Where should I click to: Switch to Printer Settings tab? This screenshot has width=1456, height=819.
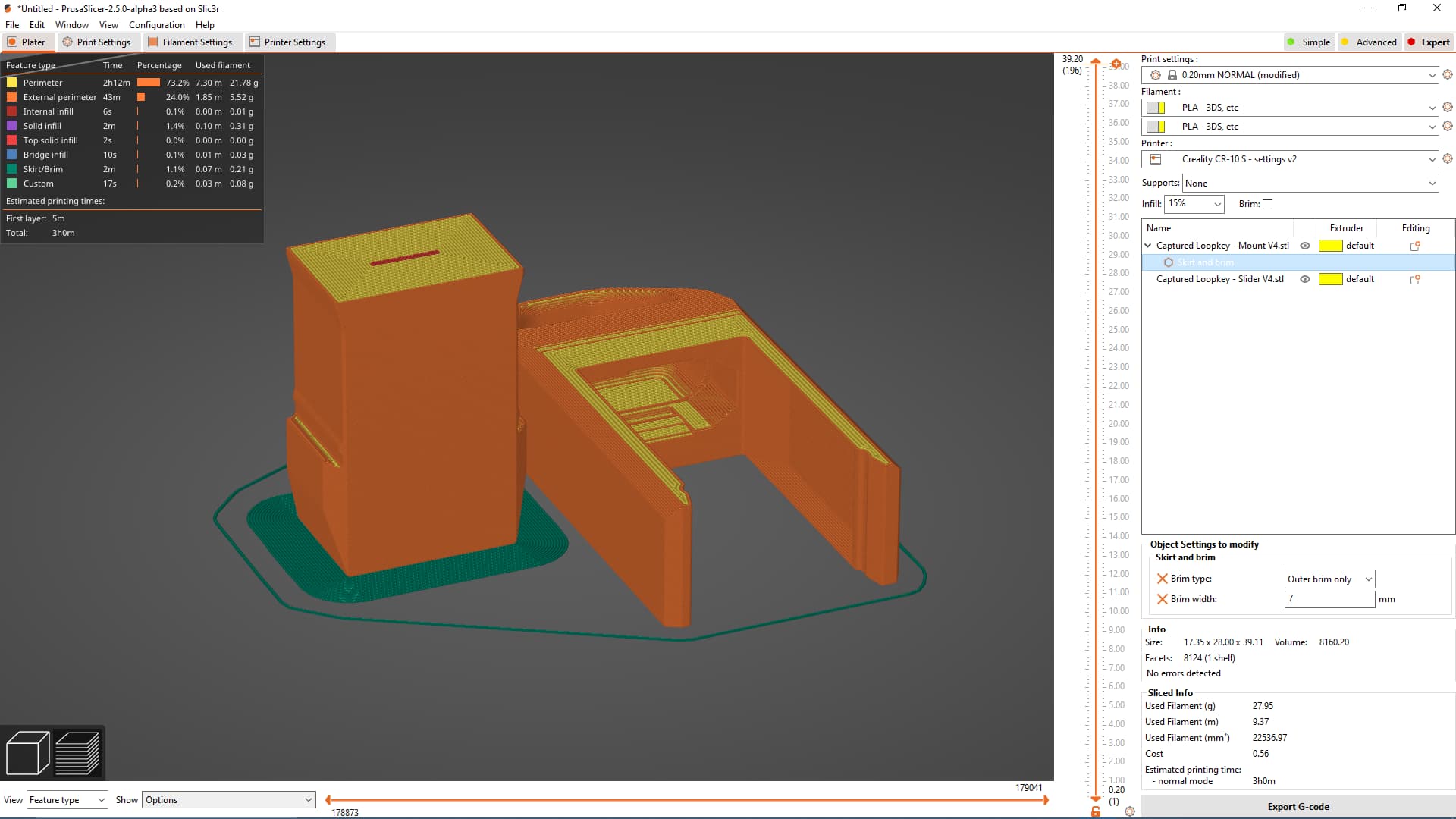coord(288,42)
